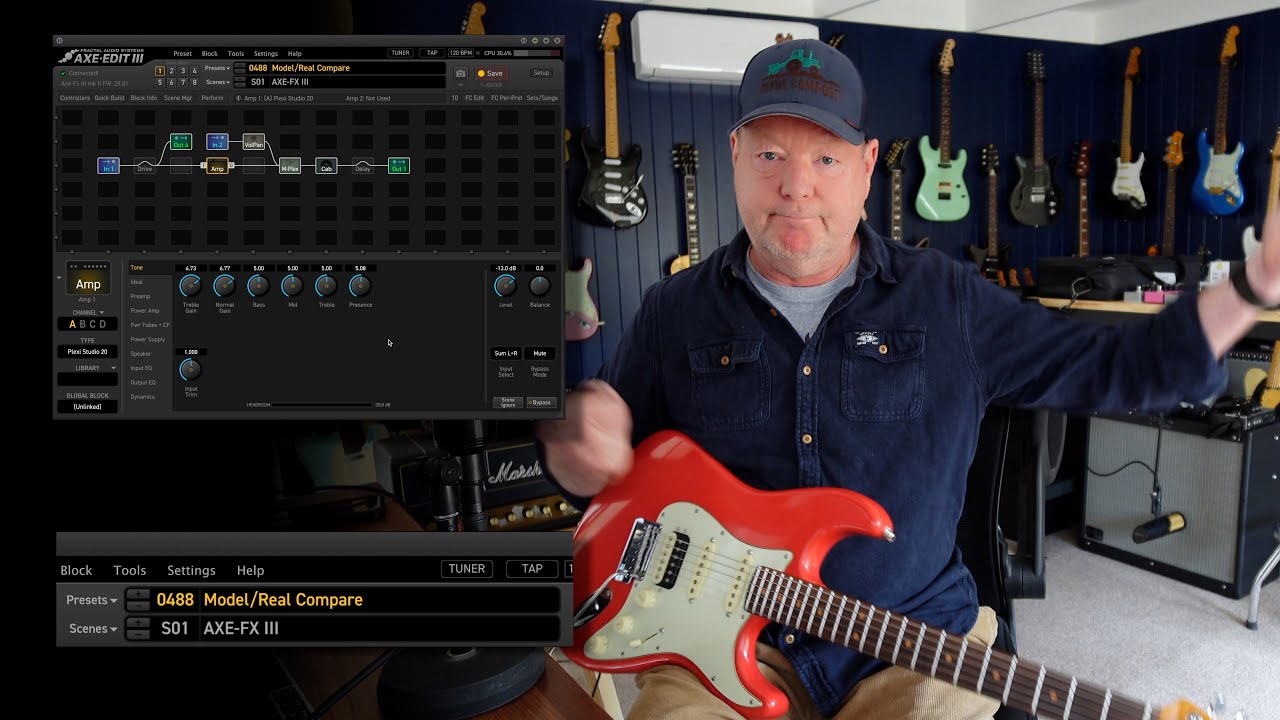
Task: Select the VolPan block on the grid
Action: [x=254, y=142]
